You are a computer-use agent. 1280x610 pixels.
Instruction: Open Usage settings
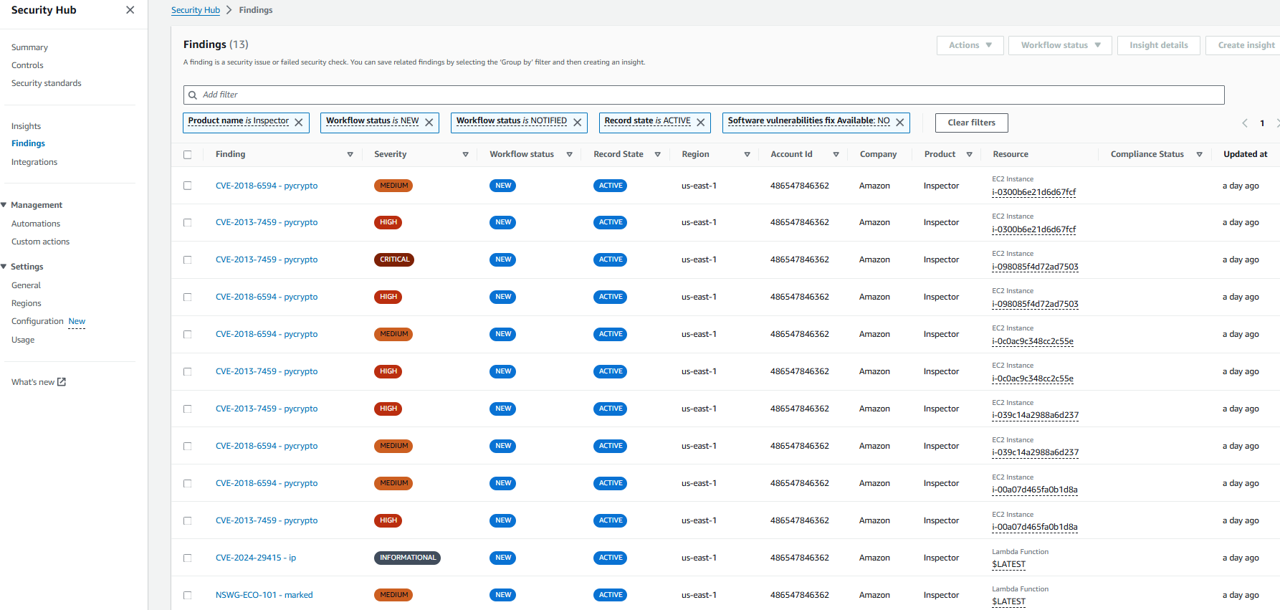click(23, 340)
